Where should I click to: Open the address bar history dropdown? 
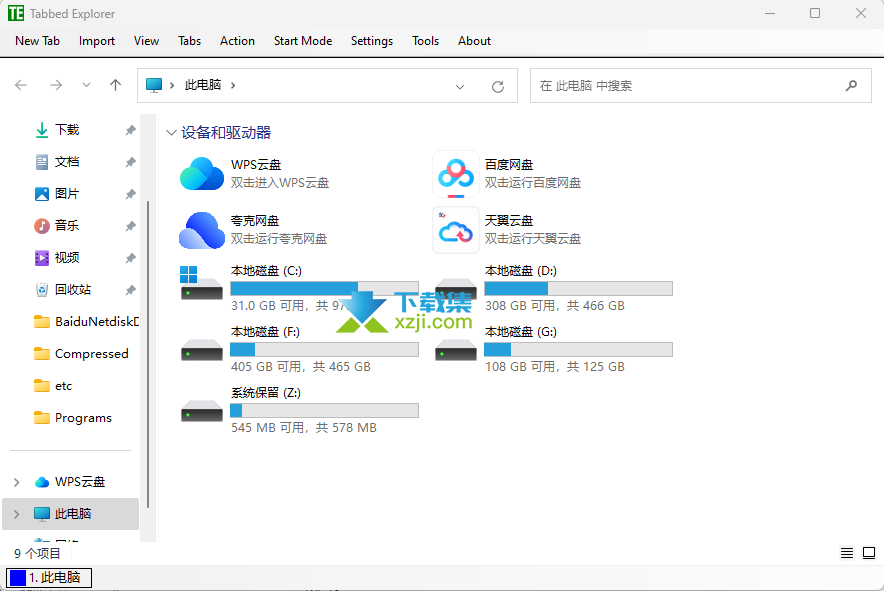[460, 86]
